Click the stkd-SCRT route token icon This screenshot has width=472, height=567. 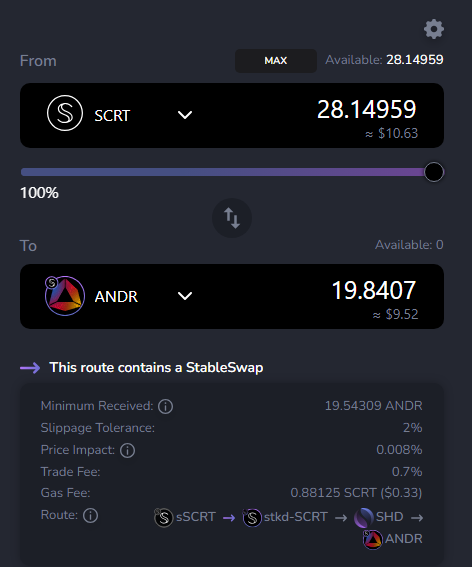[x=252, y=517]
